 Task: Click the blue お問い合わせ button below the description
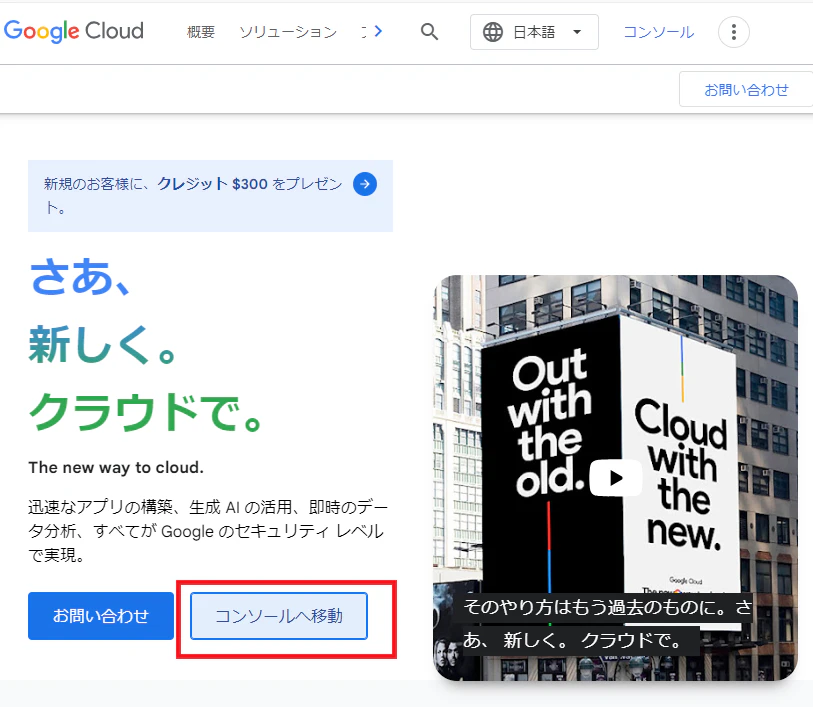101,616
